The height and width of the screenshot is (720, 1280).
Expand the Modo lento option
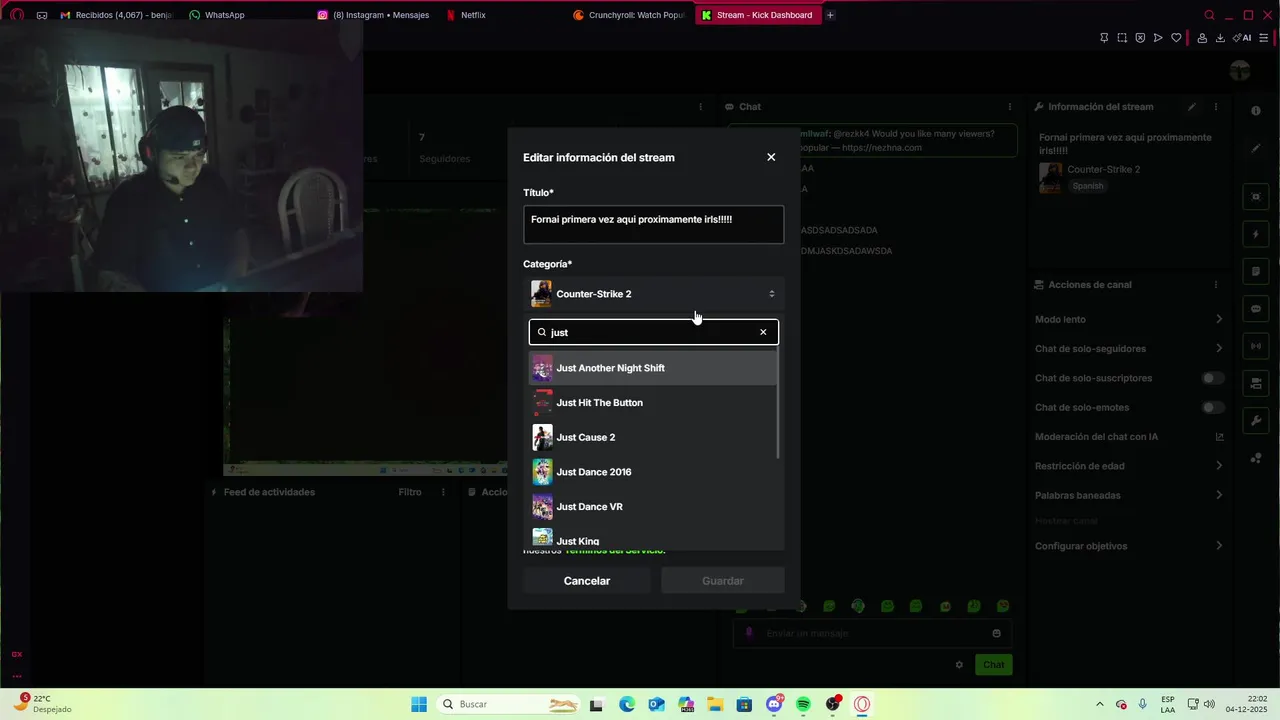tap(1129, 319)
